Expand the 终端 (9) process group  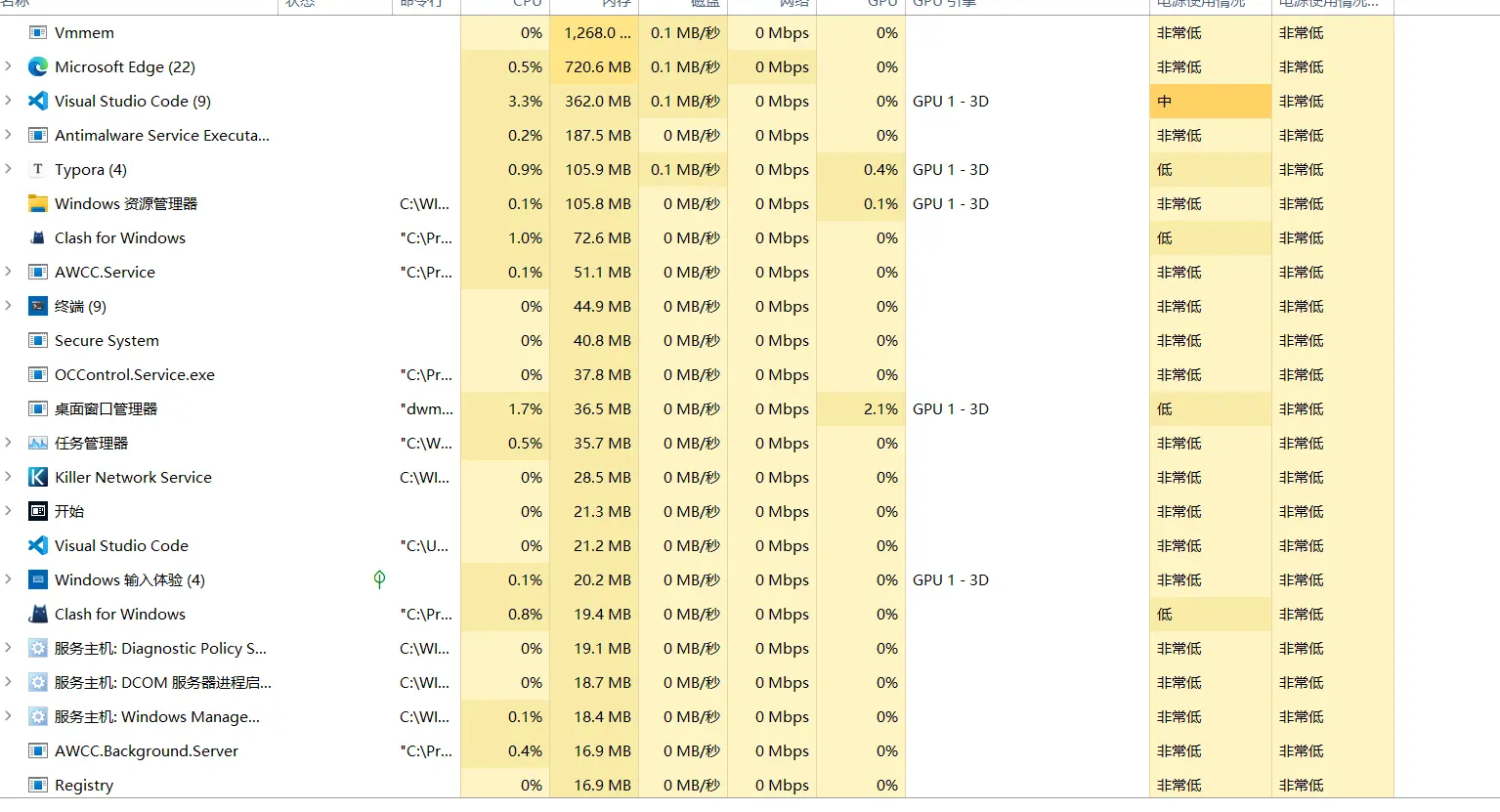click(9, 306)
